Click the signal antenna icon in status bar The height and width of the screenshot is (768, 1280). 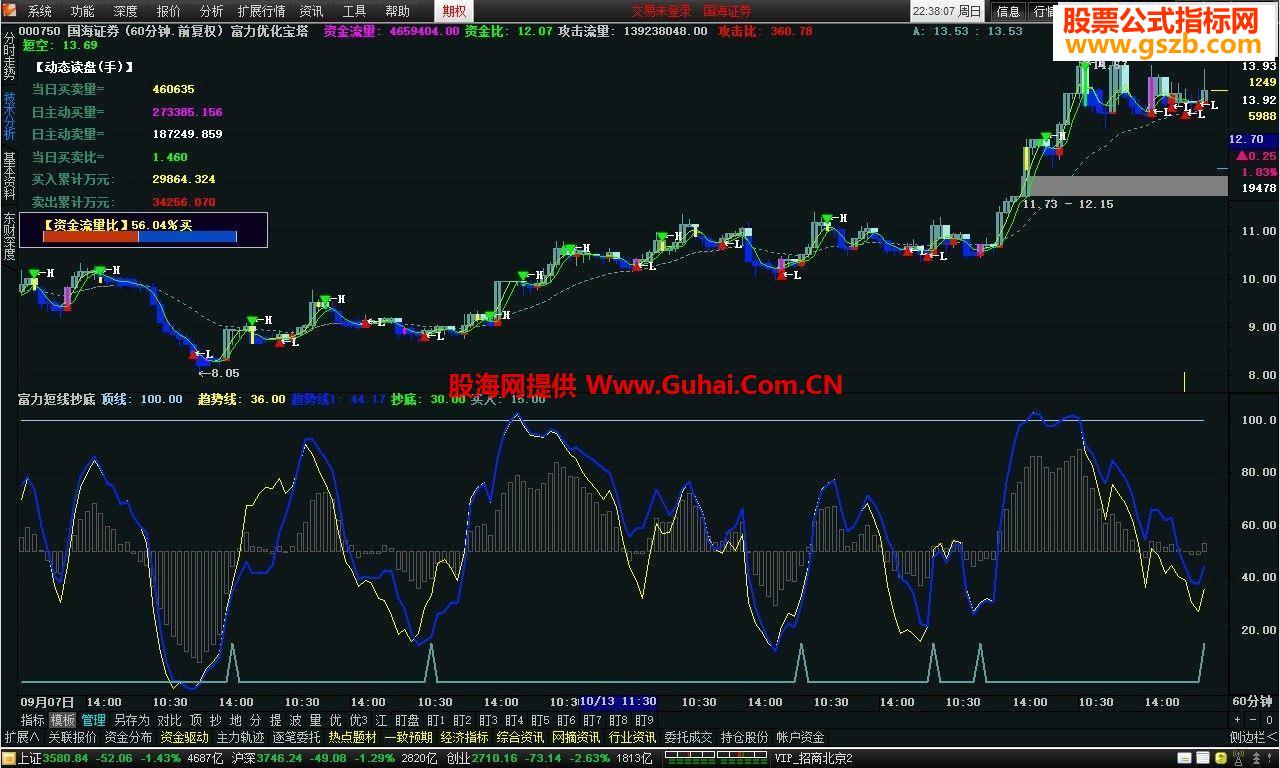1238,758
